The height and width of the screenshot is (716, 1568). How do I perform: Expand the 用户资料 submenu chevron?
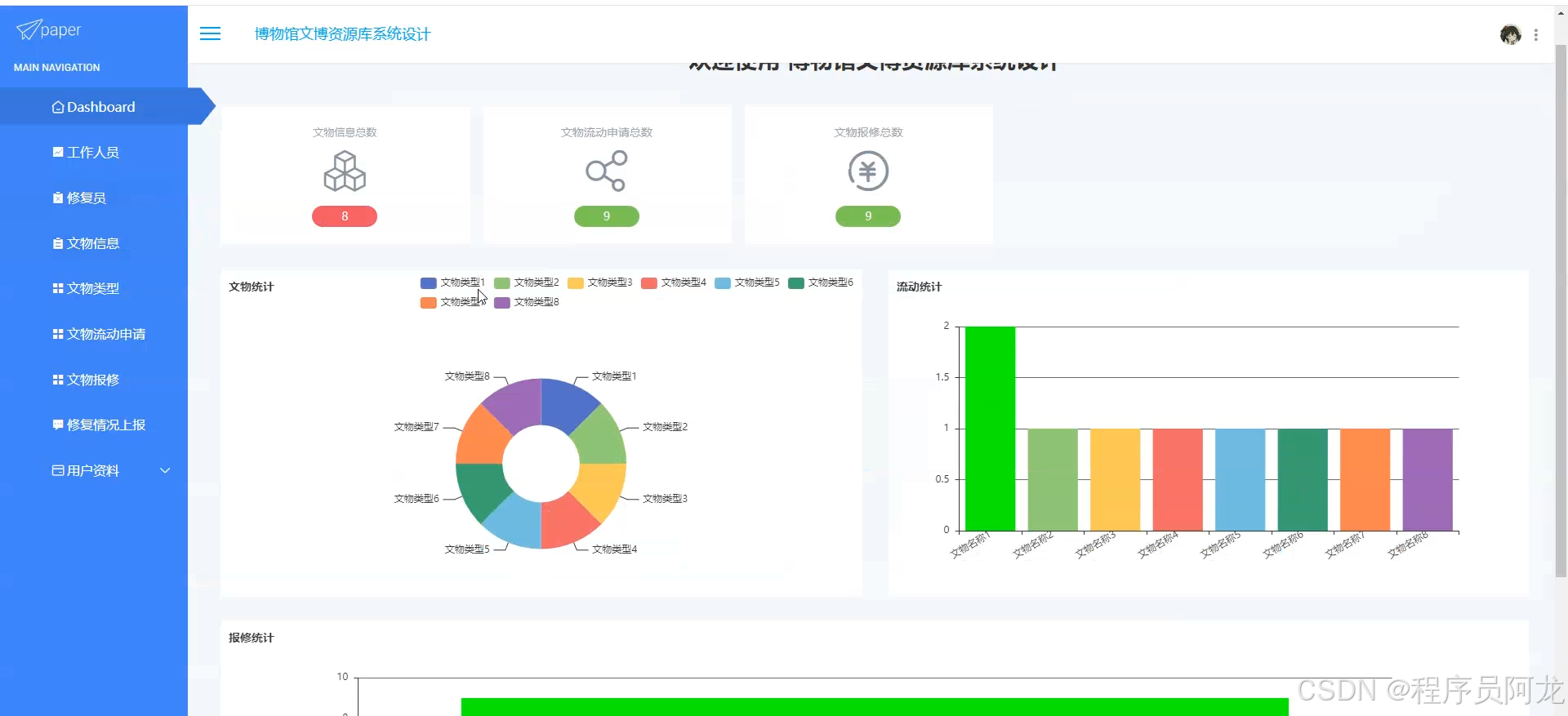(165, 470)
